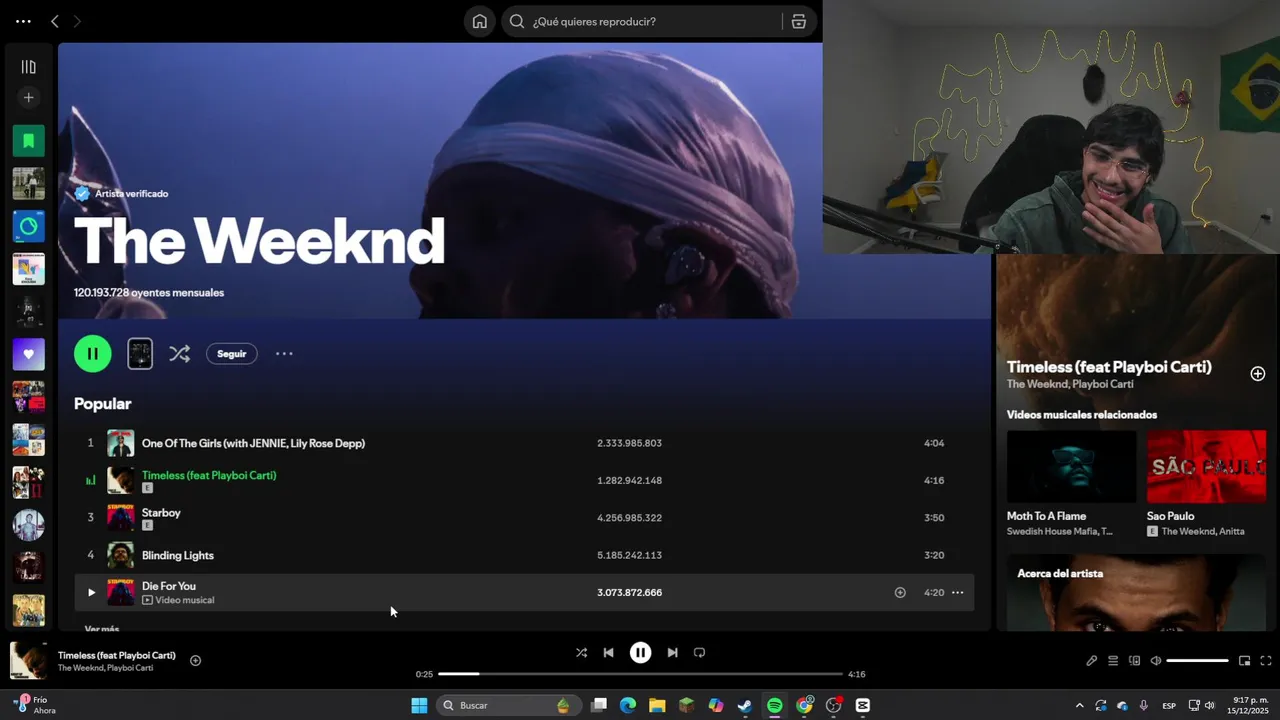Open the weather widget showing Frío

(x=35, y=705)
